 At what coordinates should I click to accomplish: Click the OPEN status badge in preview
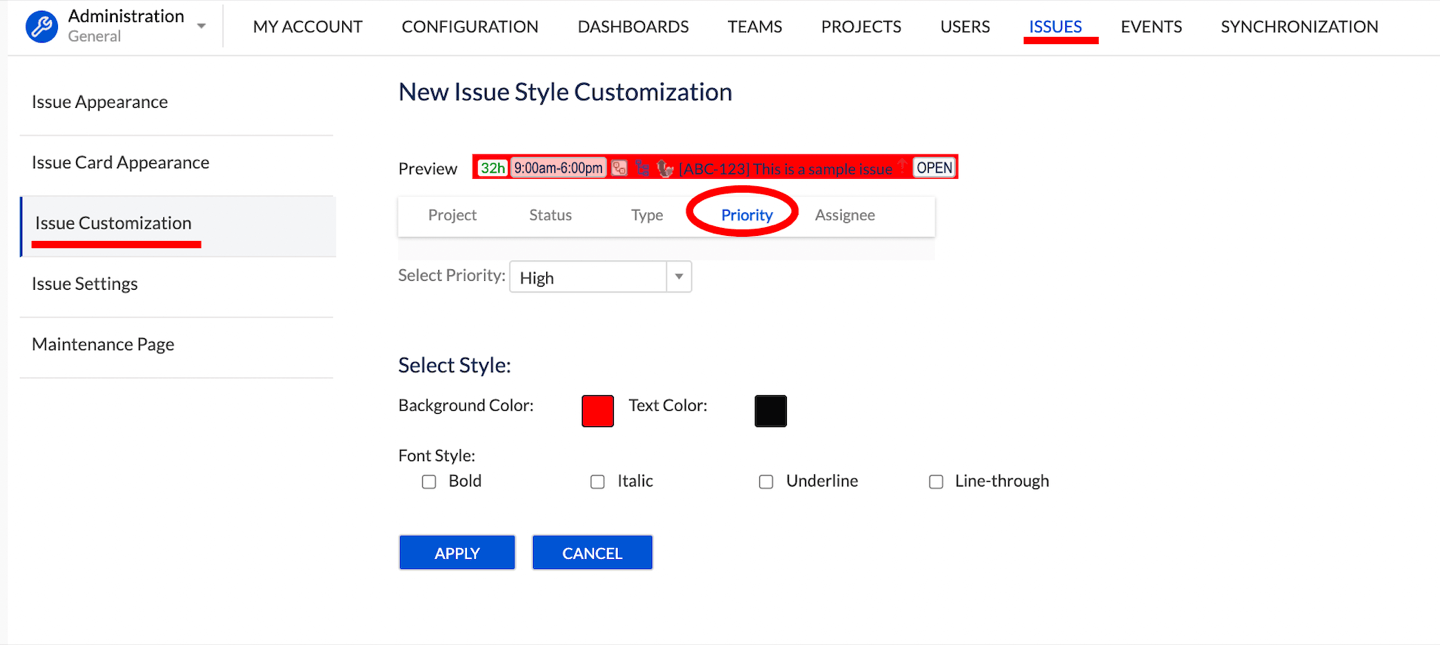click(x=934, y=168)
